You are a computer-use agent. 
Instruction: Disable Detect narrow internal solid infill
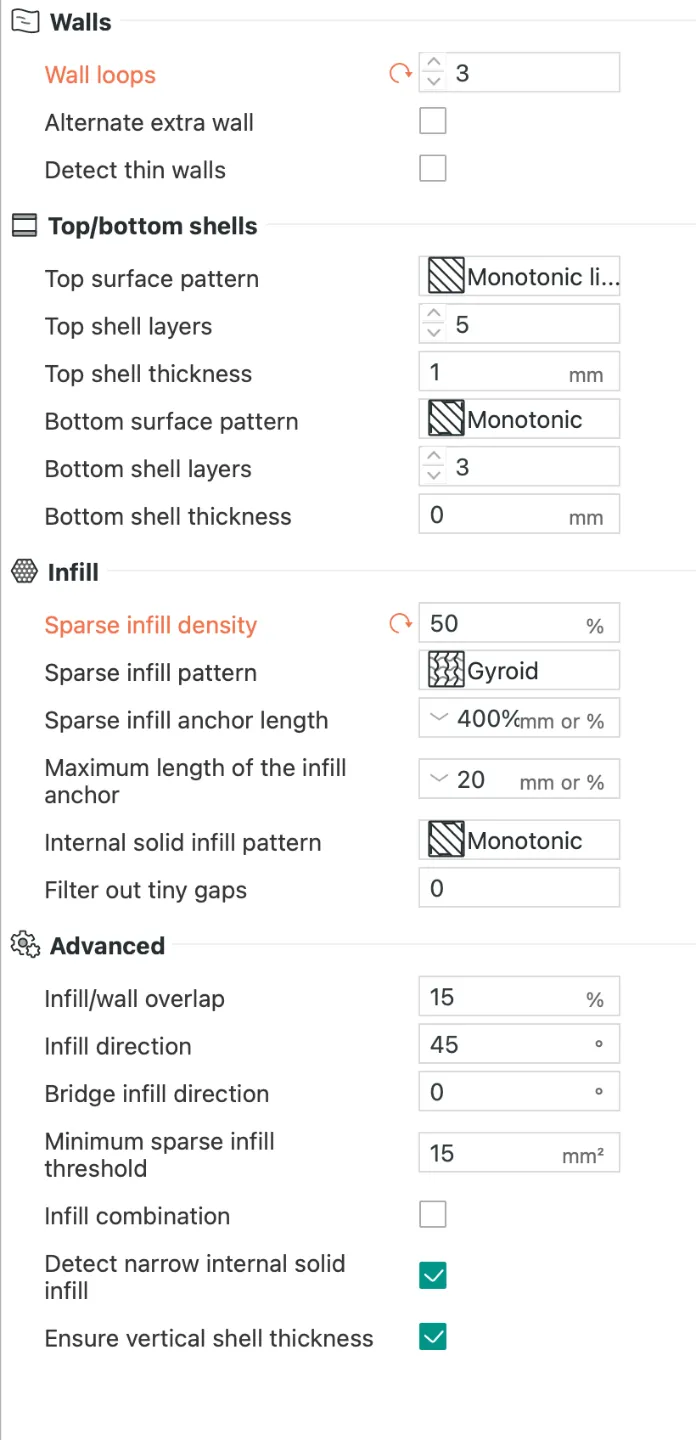click(433, 1277)
